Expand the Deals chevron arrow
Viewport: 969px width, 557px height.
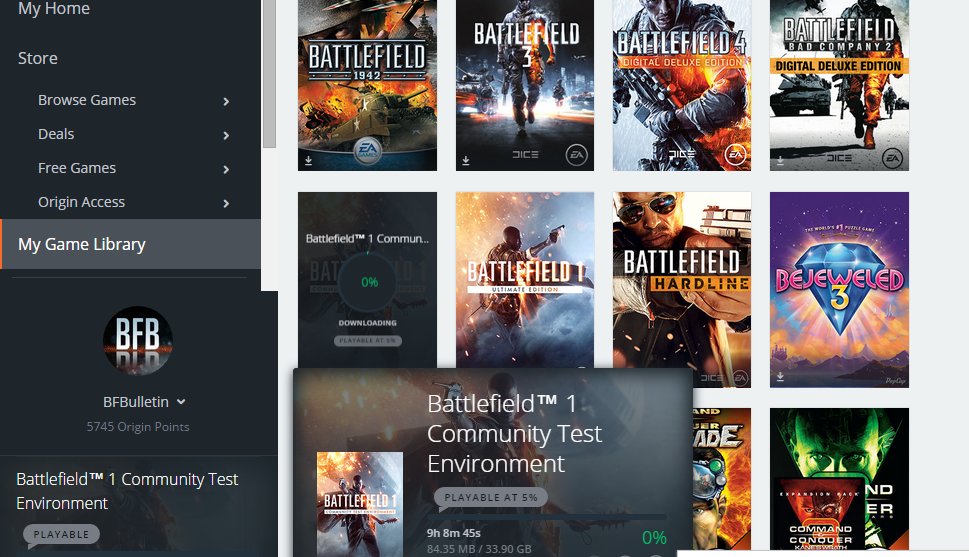[226, 135]
